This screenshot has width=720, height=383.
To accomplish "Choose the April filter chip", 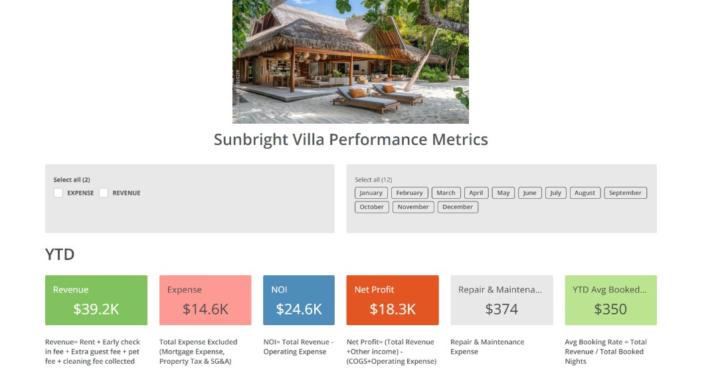I will (476, 193).
